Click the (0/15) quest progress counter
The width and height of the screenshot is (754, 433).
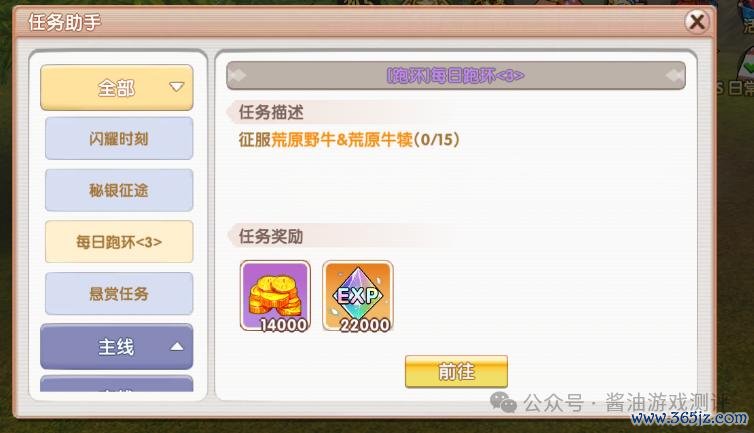click(437, 140)
